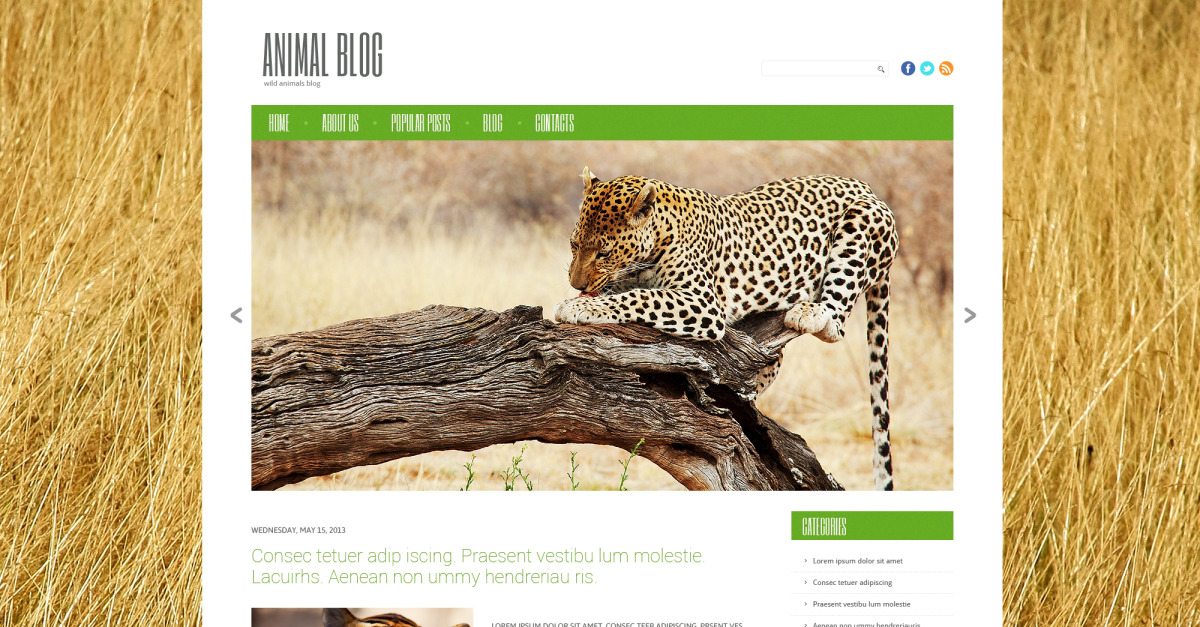The image size is (1200, 627).
Task: Advance slider with right arrow
Action: pyautogui.click(x=969, y=315)
